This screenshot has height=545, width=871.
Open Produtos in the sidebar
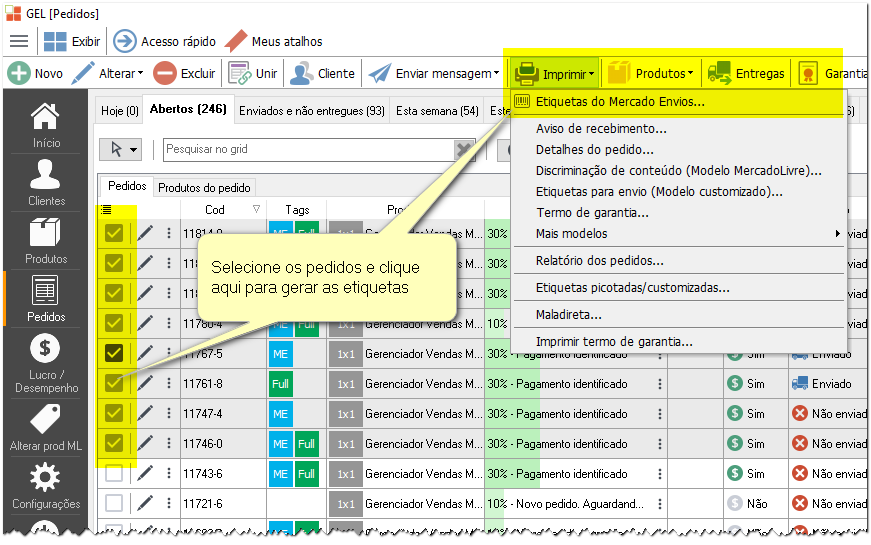tap(46, 241)
